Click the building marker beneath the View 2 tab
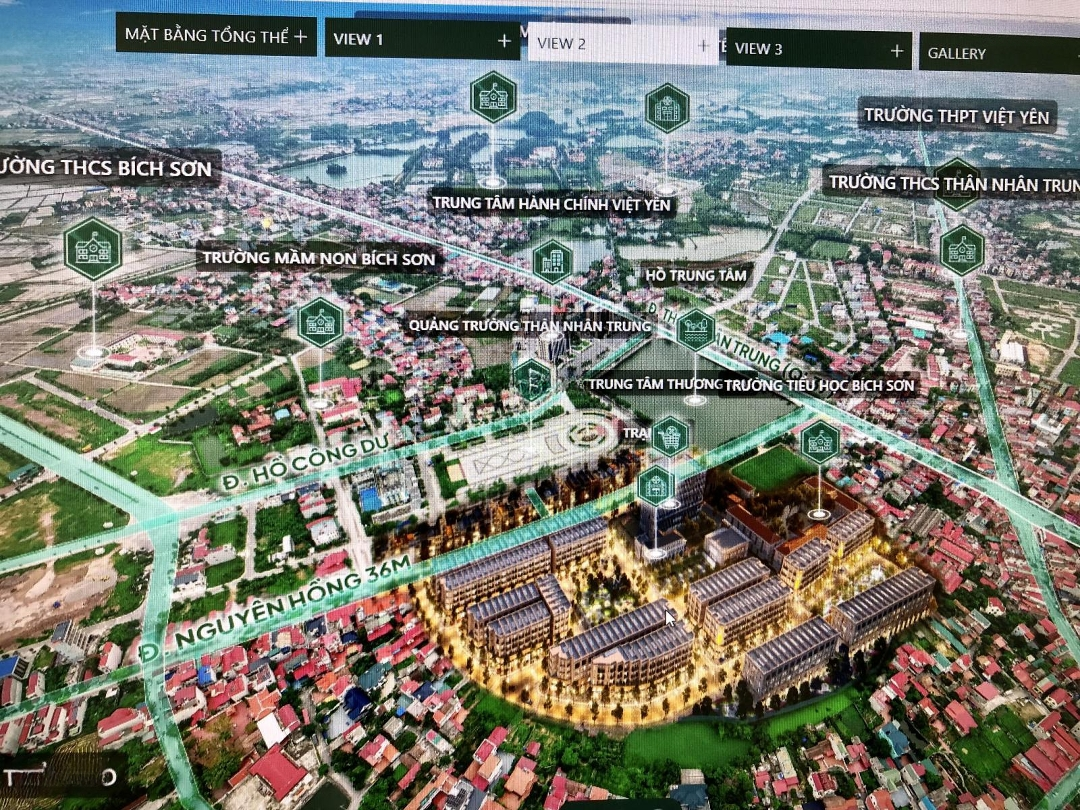Screen dimensions: 1080x810 (667, 108)
